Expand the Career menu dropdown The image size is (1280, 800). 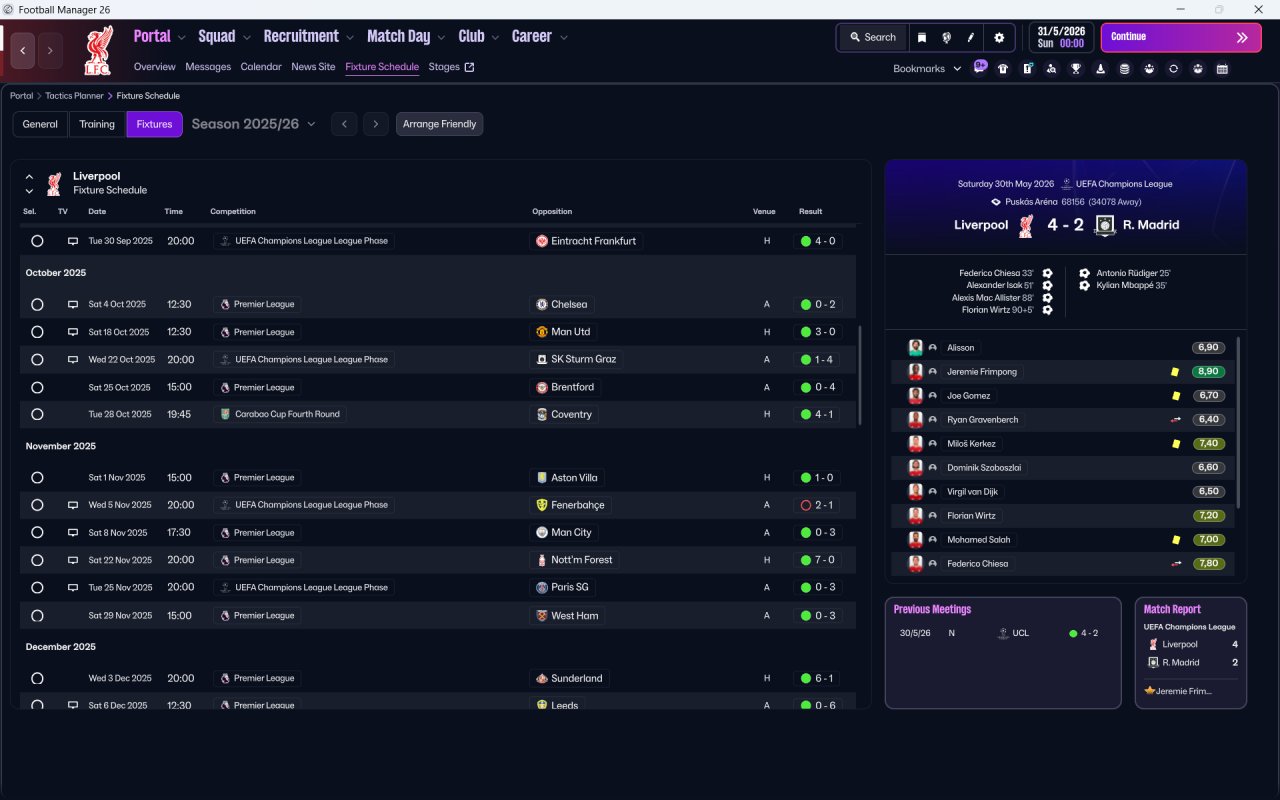(x=563, y=37)
